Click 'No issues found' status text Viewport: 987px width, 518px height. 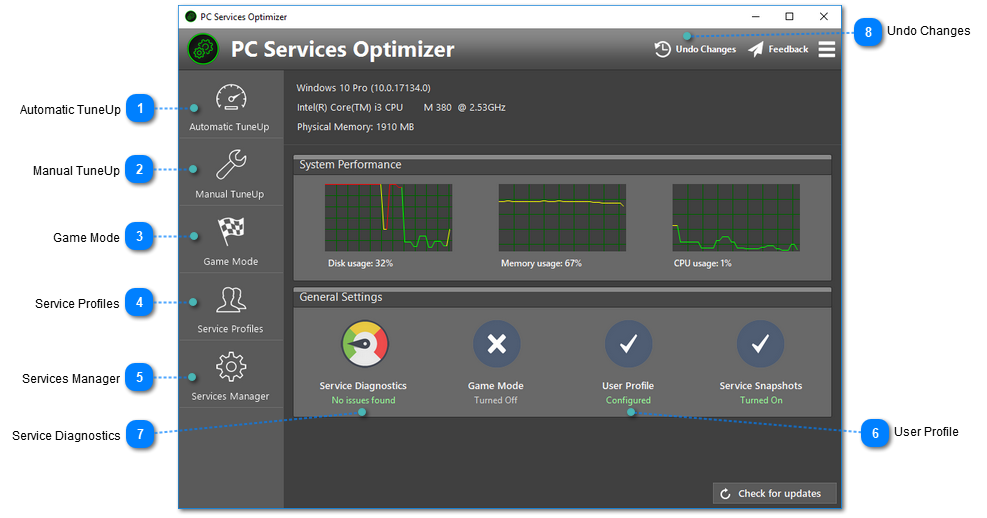coord(364,400)
